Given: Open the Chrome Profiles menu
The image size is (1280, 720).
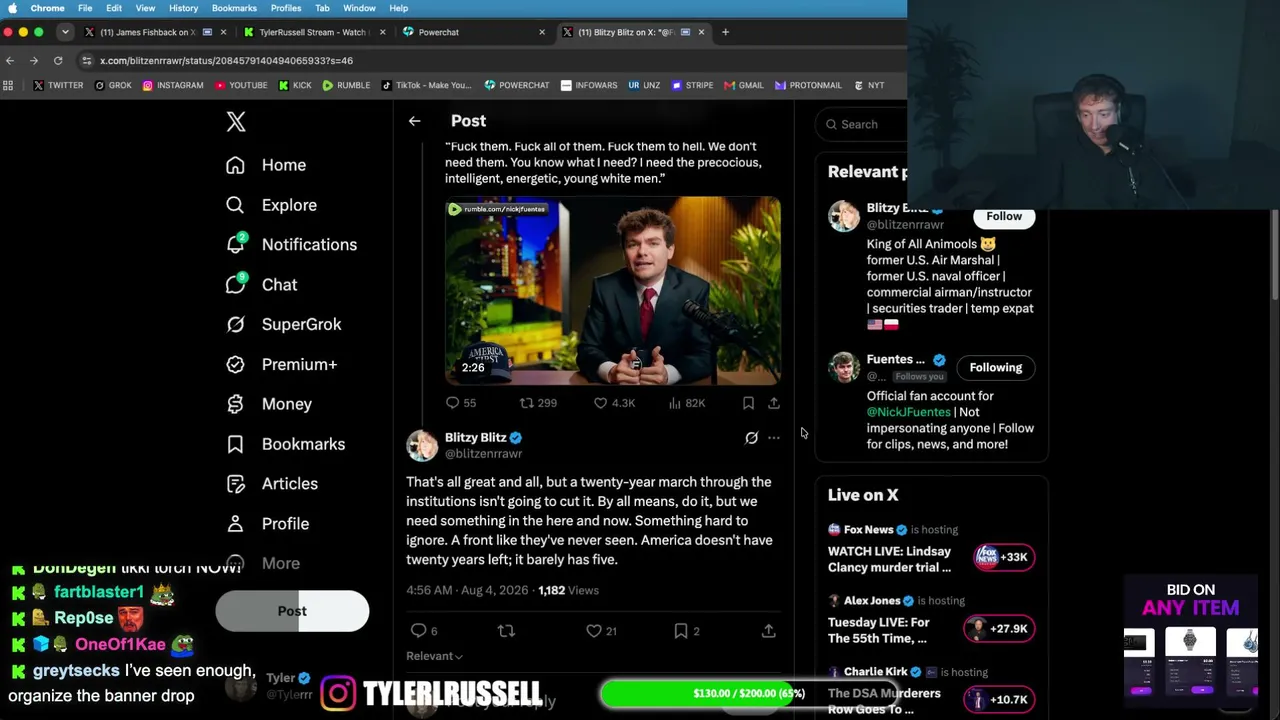Looking at the screenshot, I should (x=286, y=8).
